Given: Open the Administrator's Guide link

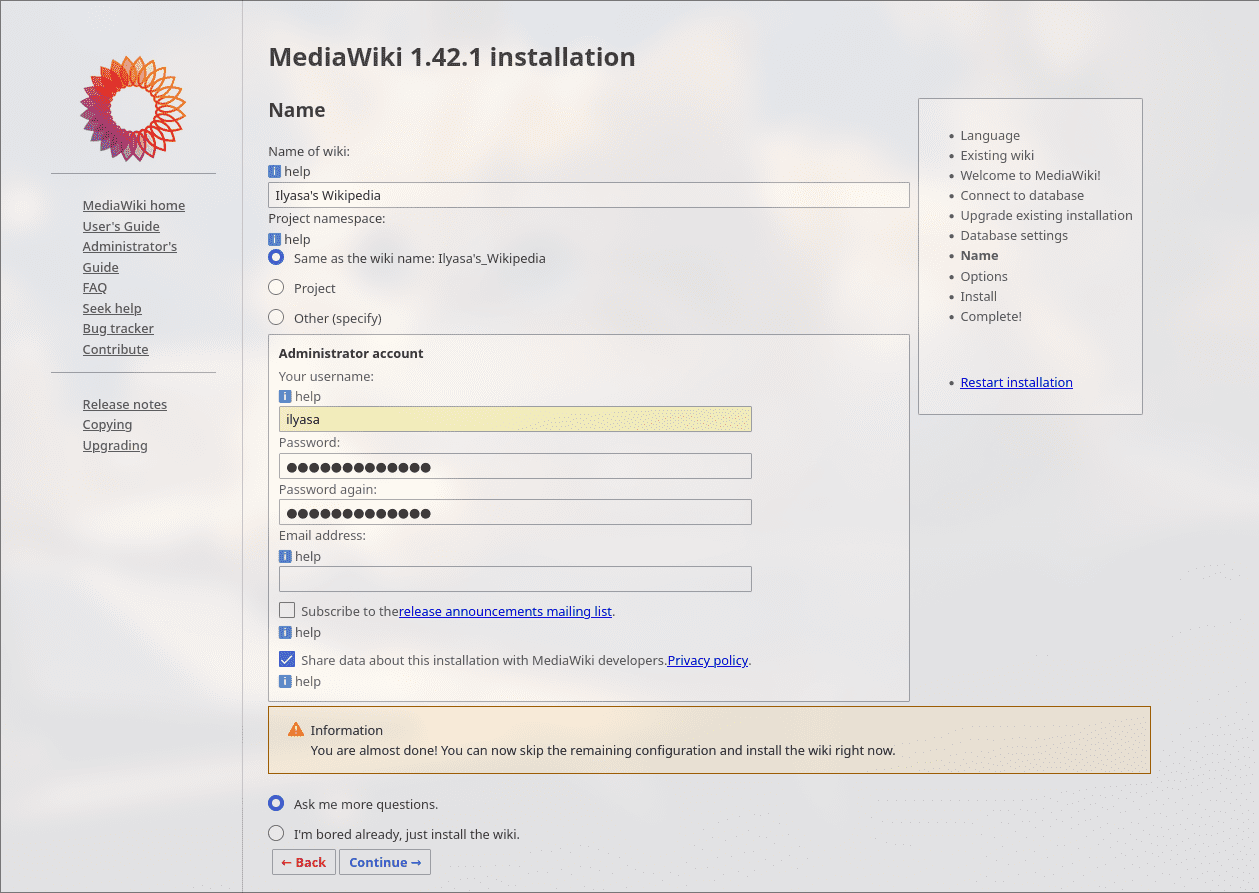Looking at the screenshot, I should tap(130, 257).
